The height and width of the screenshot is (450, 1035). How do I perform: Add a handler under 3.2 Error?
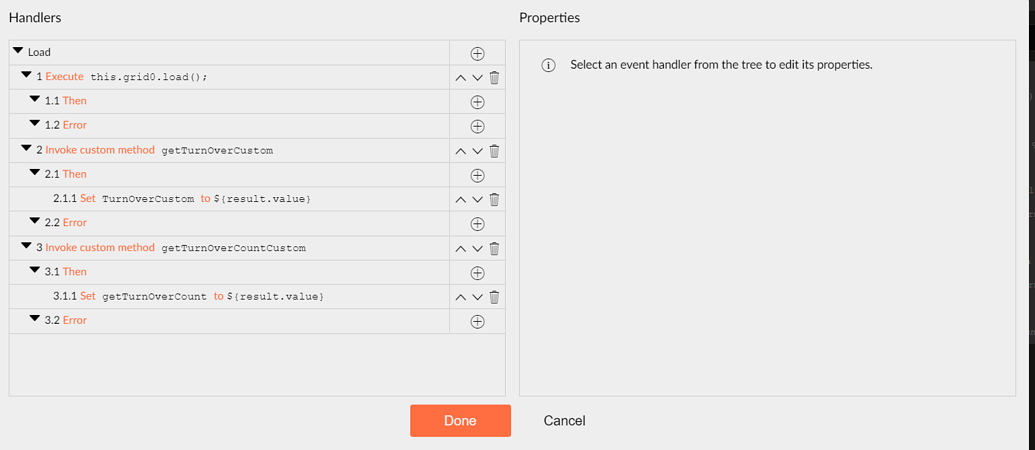477,321
